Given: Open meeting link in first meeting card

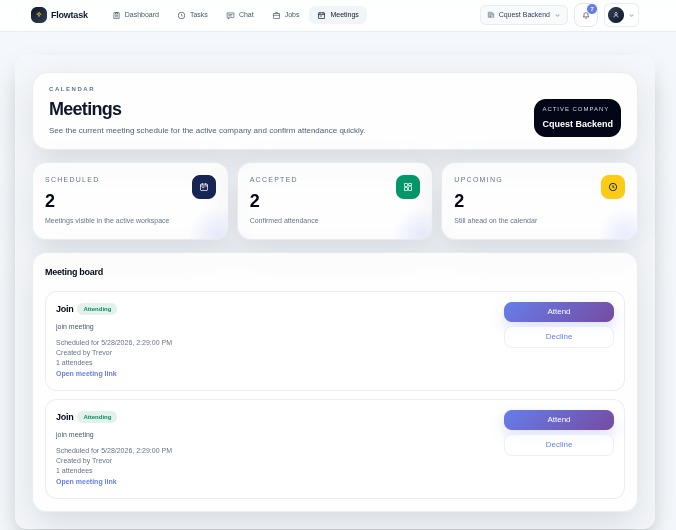Looking at the screenshot, I should [86, 373].
